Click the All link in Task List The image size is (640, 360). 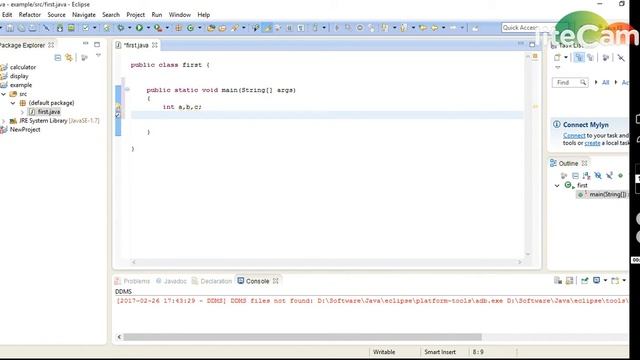click(x=605, y=82)
